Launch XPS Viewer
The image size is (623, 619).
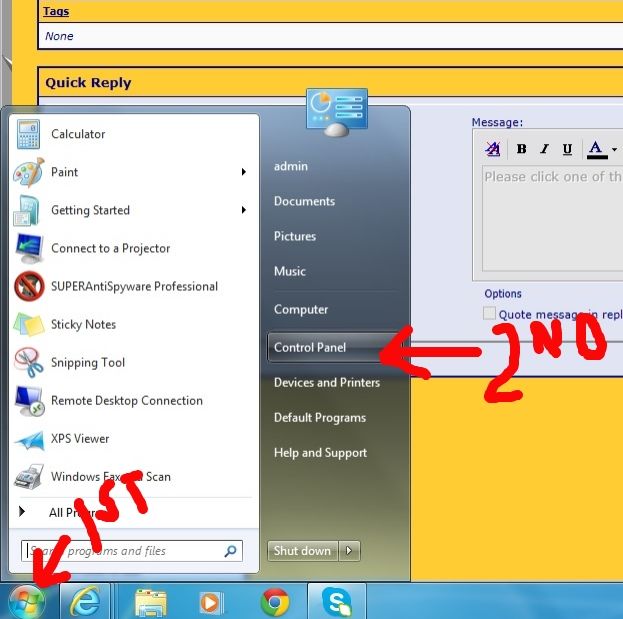point(134,439)
